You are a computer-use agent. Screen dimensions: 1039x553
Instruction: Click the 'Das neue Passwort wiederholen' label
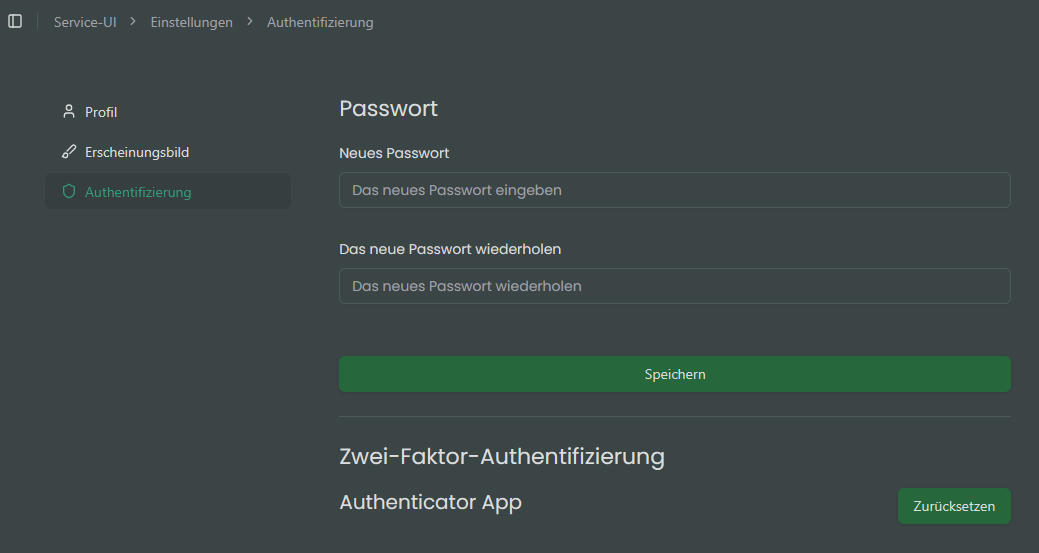point(450,248)
